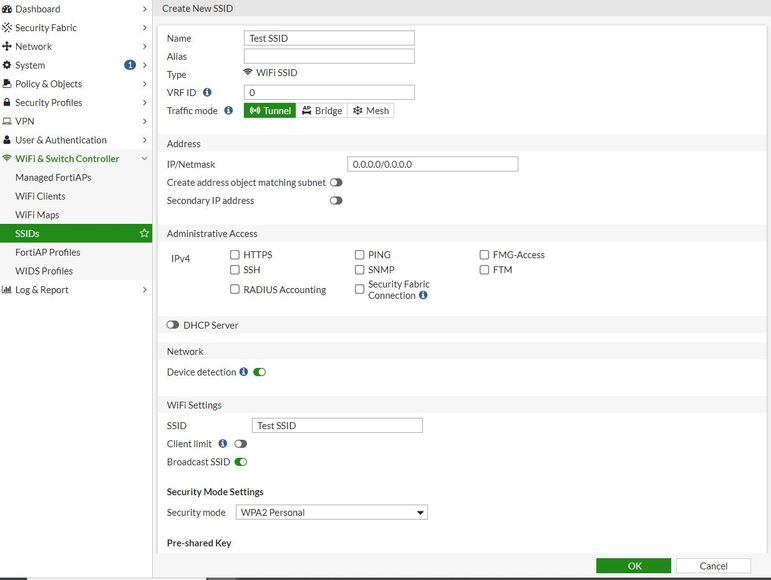Click the Traffic mode info icon
The height and width of the screenshot is (580, 771).
tap(229, 110)
